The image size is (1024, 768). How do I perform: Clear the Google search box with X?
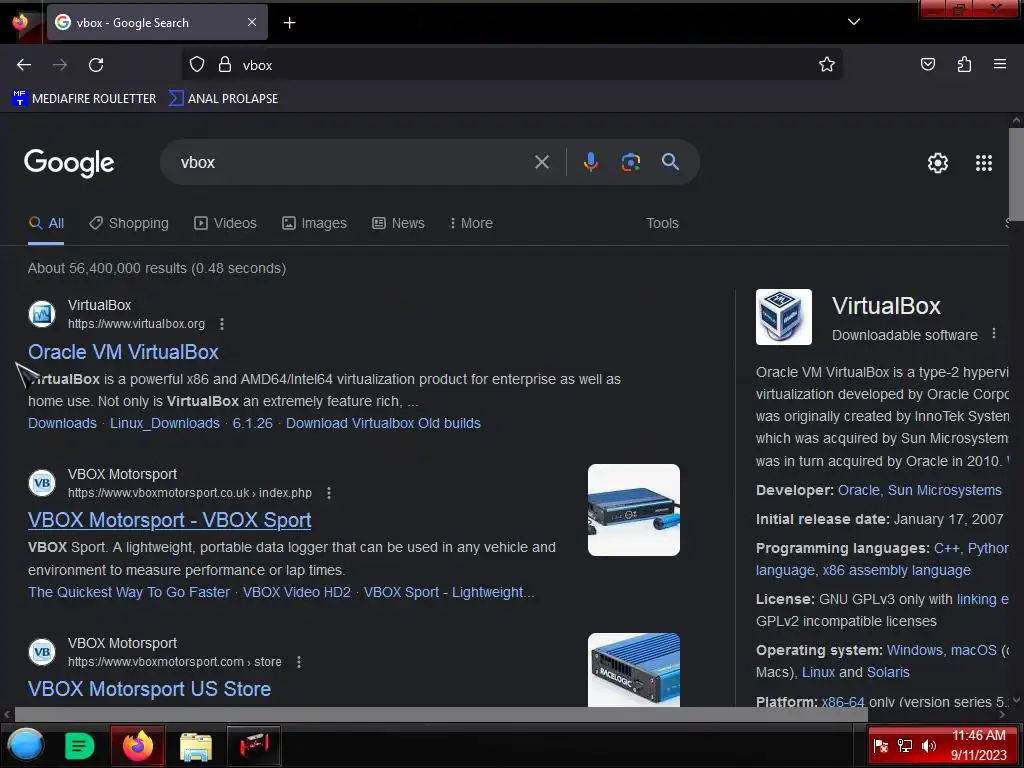pos(541,162)
